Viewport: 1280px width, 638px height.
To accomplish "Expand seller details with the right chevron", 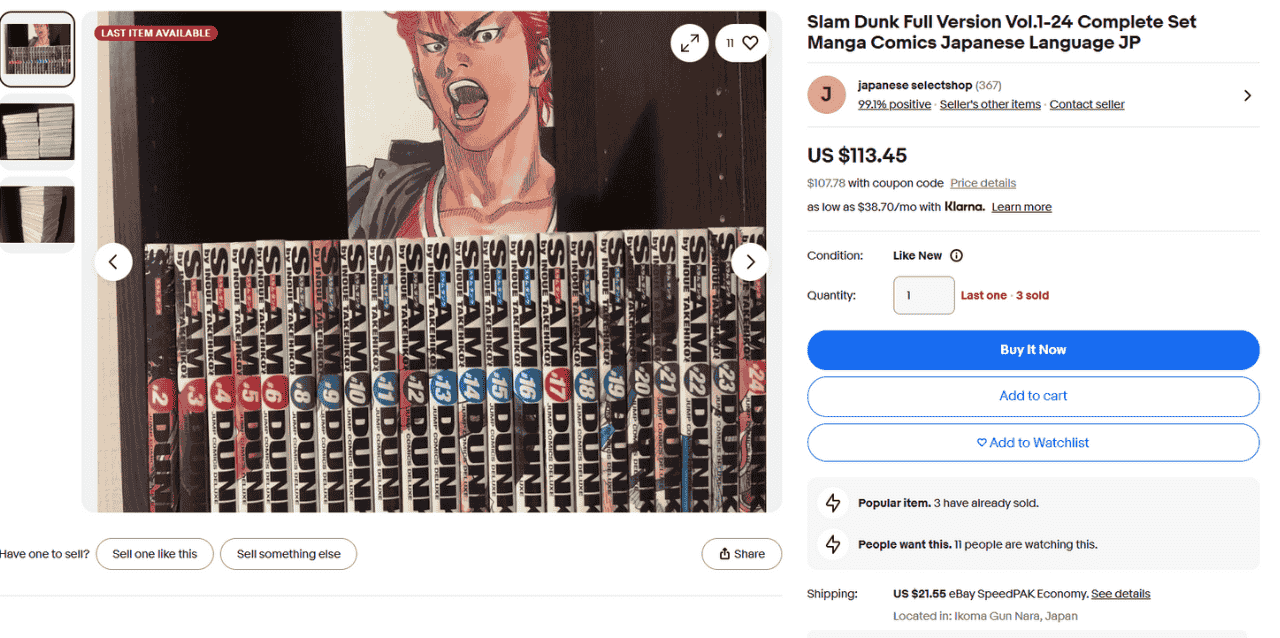I will point(1247,95).
